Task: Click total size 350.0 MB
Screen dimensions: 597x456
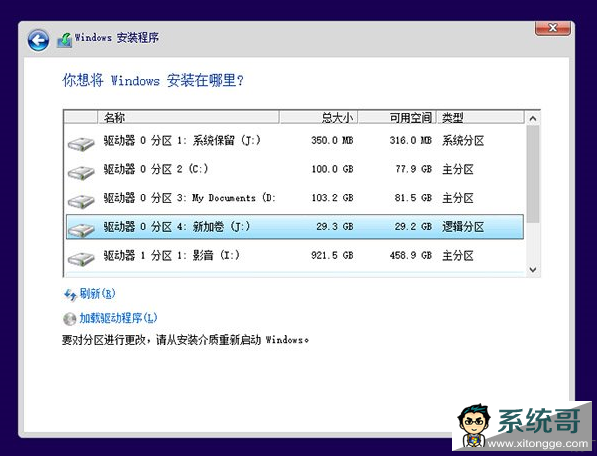Action: pos(332,140)
